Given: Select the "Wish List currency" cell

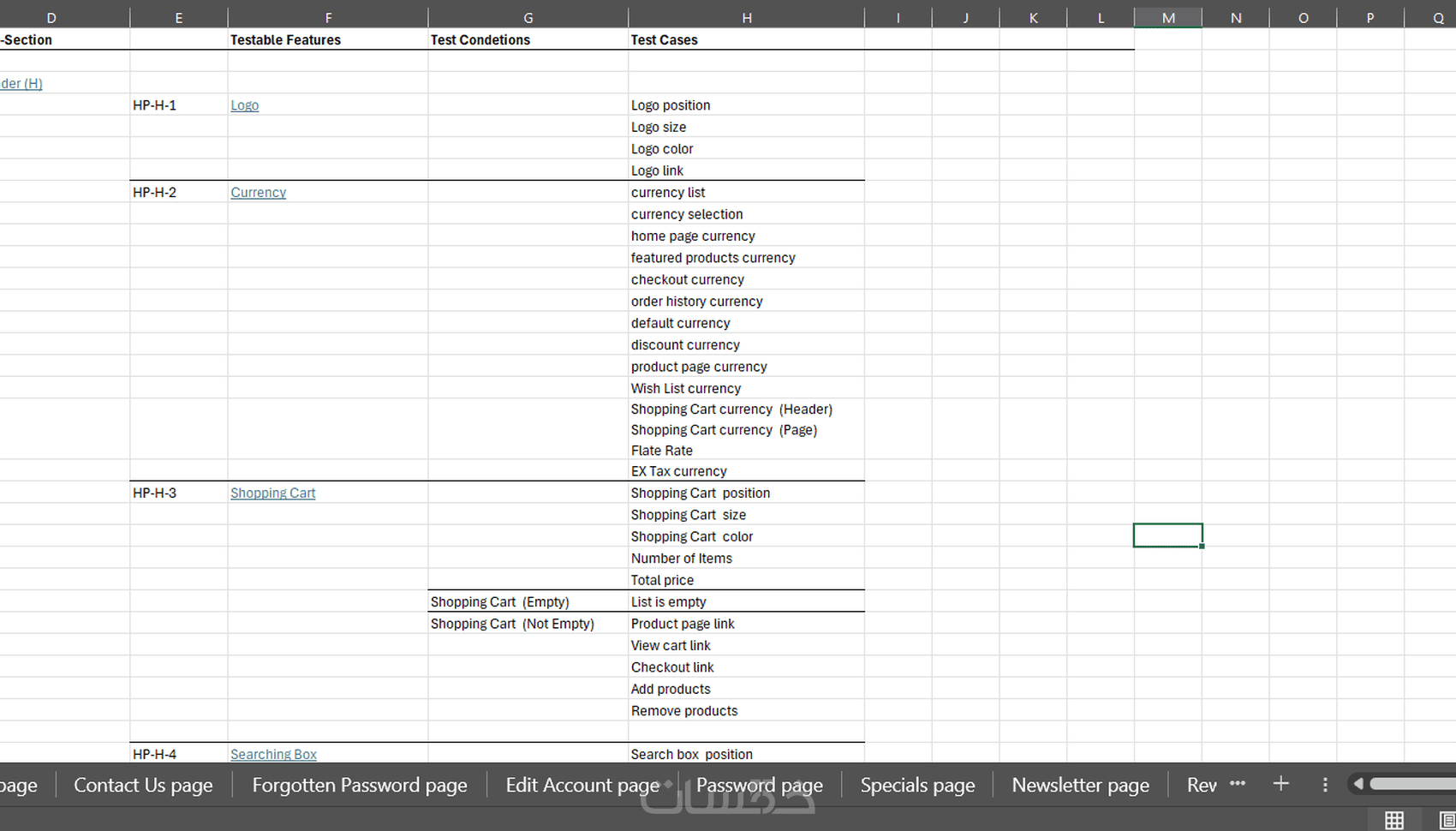Looking at the screenshot, I should click(747, 388).
